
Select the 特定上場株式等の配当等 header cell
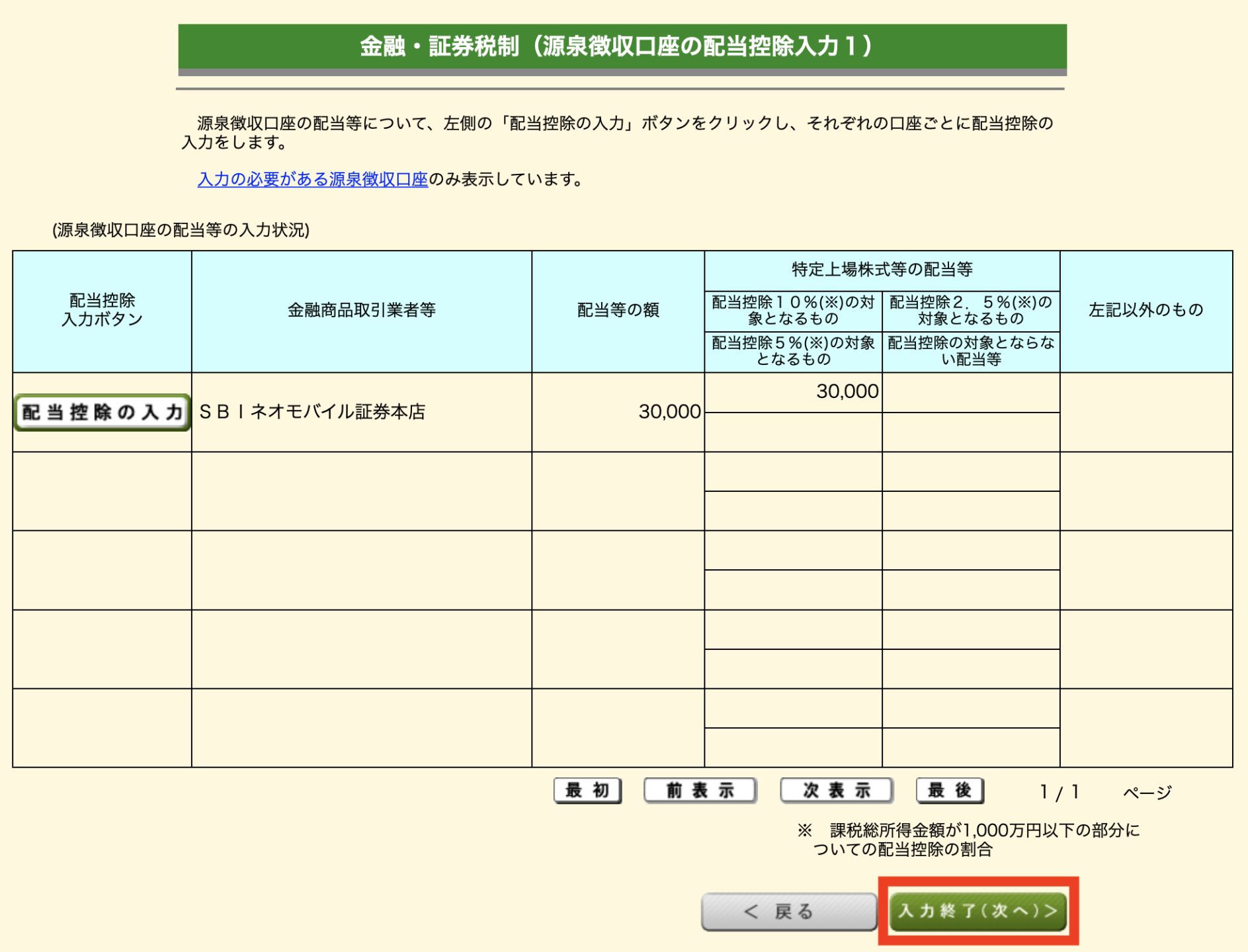883,269
